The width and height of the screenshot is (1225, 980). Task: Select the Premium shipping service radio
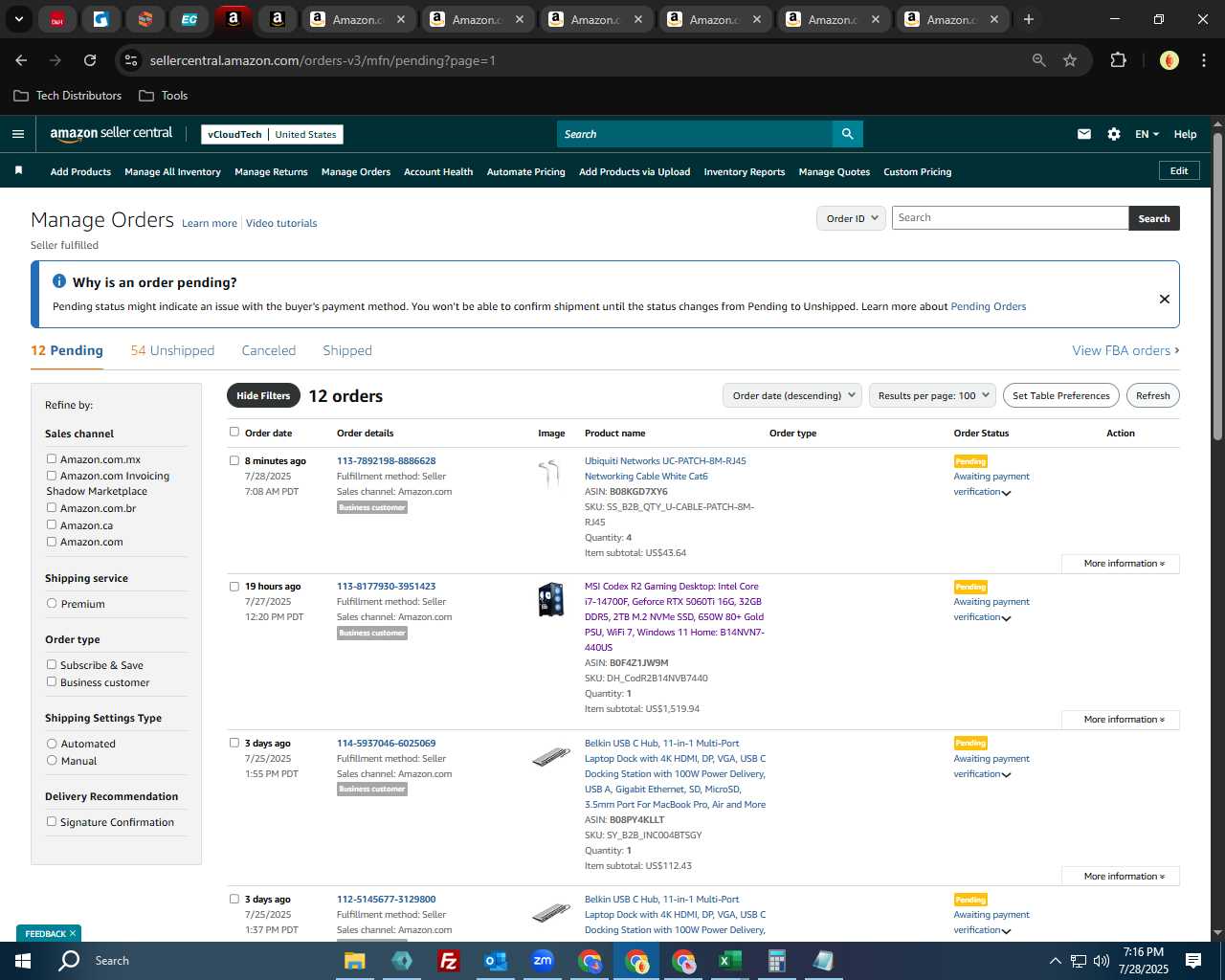[x=52, y=604]
